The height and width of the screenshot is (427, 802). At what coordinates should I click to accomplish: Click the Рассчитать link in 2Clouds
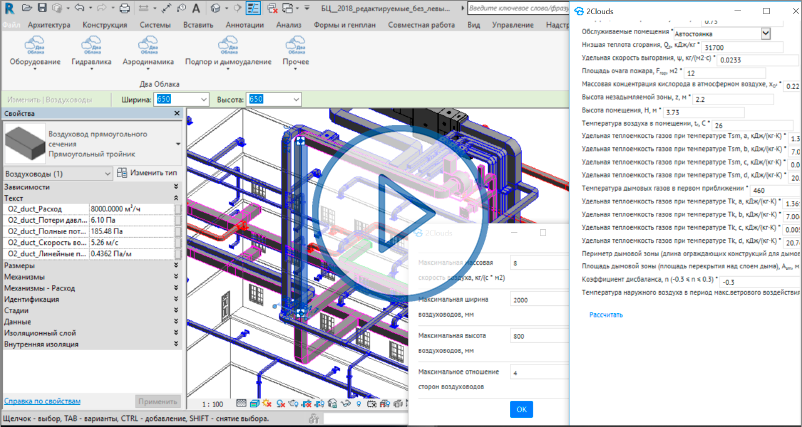(606, 315)
